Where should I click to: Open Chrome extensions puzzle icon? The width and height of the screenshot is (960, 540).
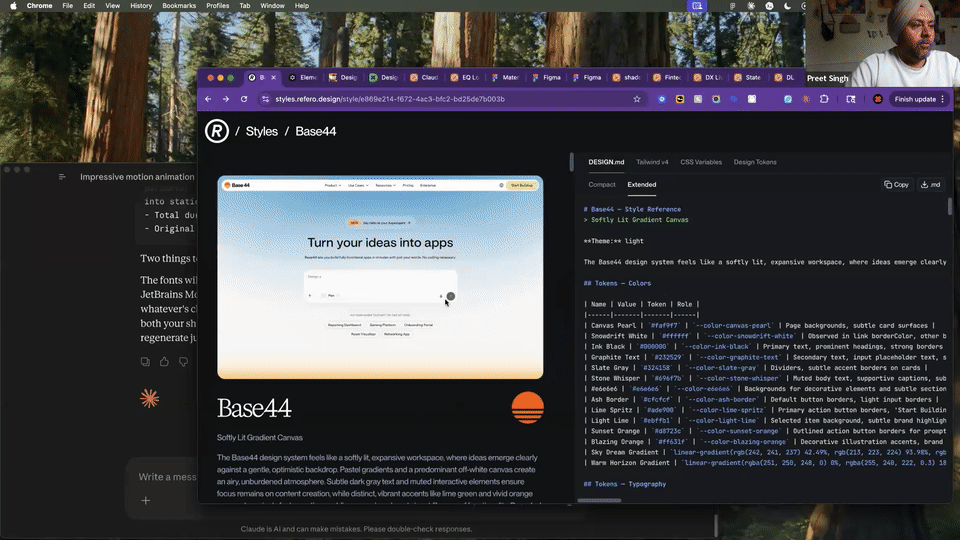(824, 99)
